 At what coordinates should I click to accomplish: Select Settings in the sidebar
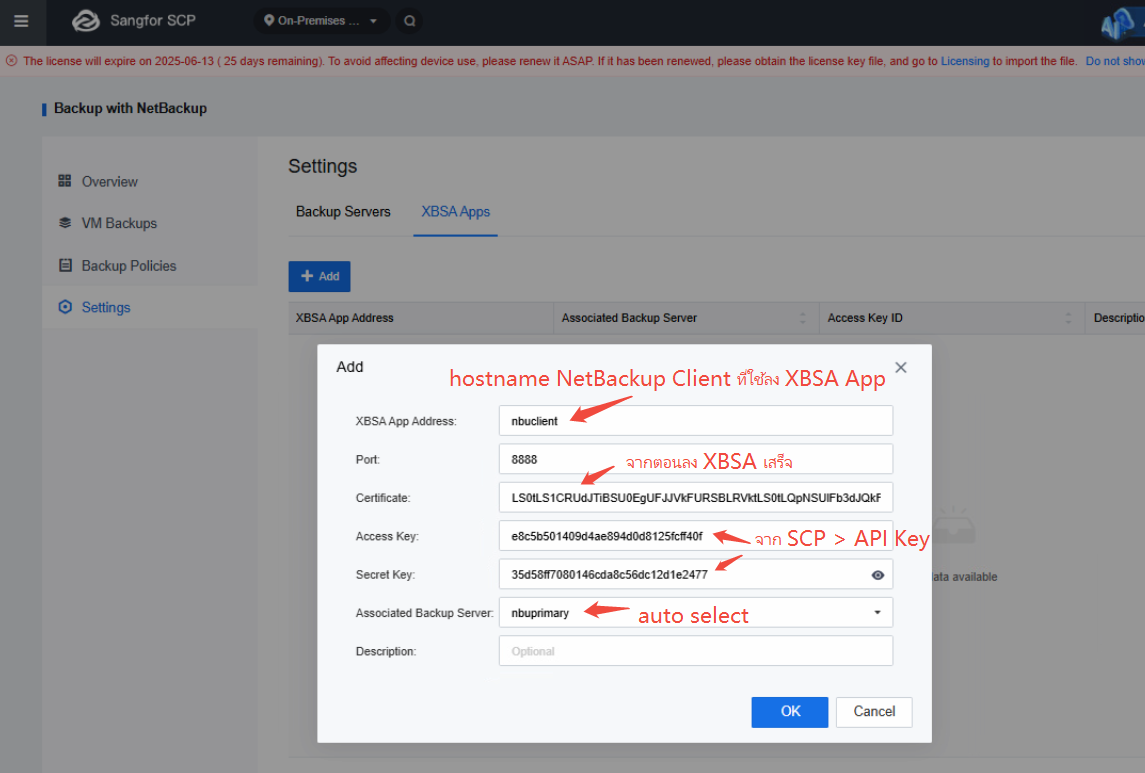106,307
